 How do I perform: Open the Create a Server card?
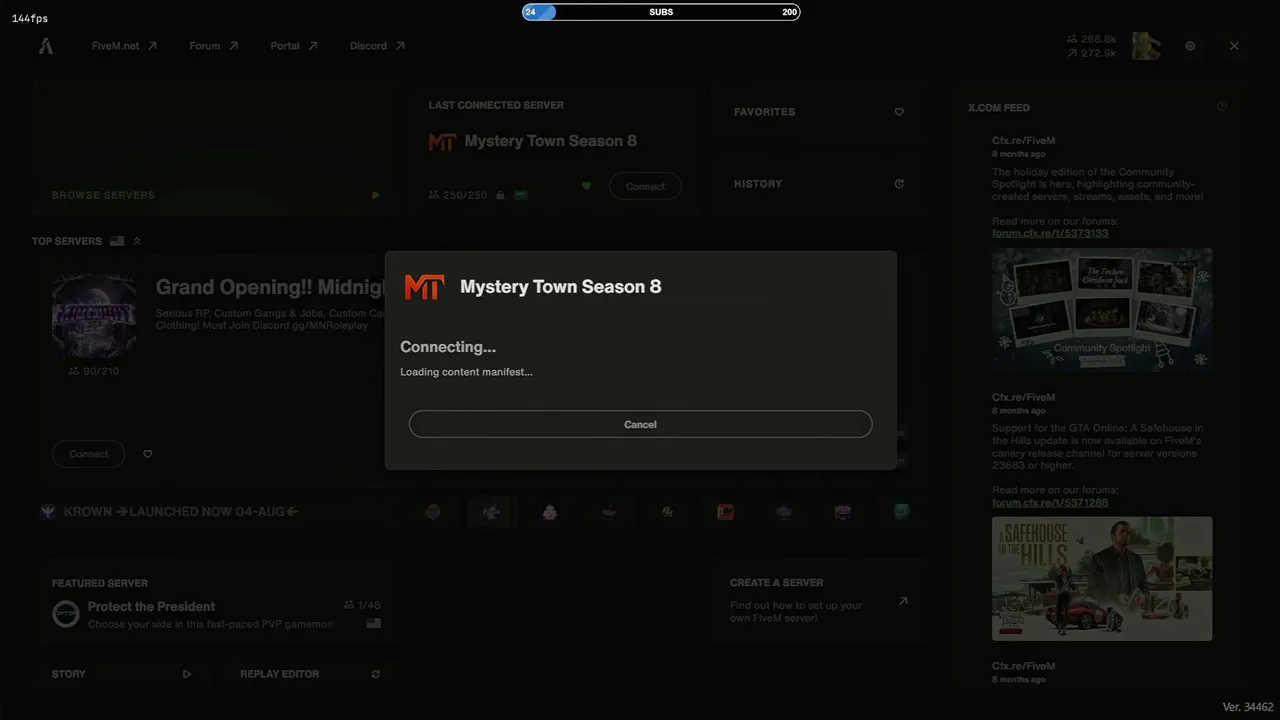pos(818,602)
